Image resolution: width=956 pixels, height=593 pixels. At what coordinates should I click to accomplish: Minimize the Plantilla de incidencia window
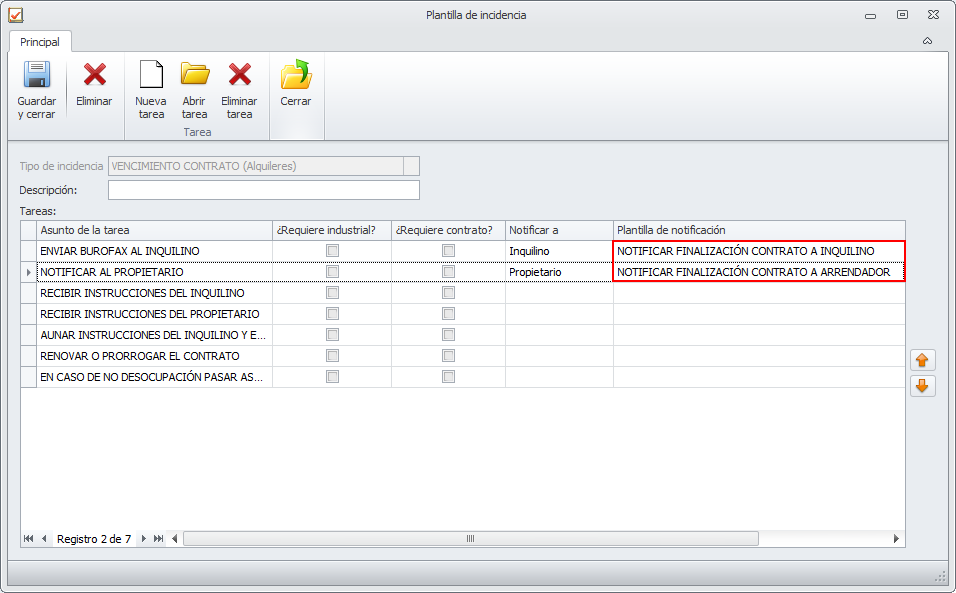(871, 16)
